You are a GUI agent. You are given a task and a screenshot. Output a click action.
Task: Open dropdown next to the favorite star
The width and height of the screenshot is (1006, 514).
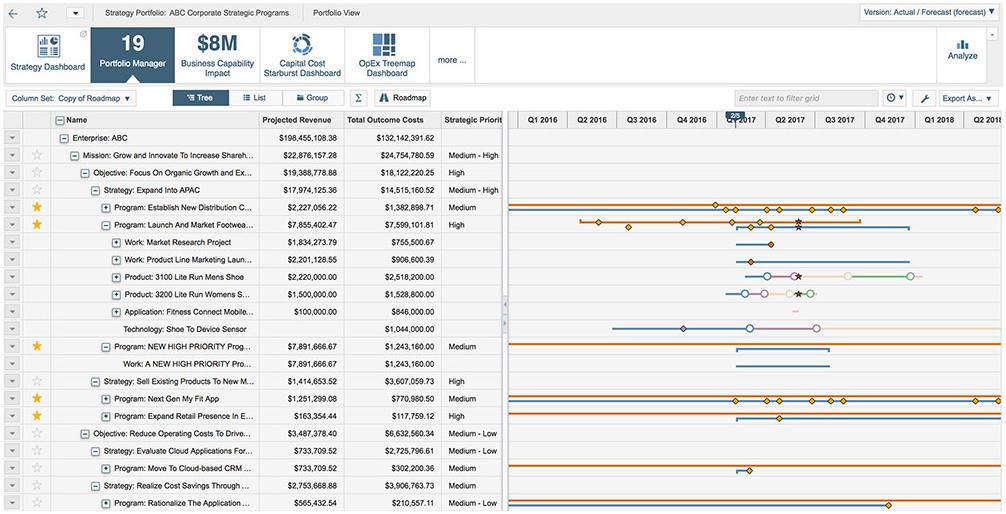pyautogui.click(x=75, y=13)
